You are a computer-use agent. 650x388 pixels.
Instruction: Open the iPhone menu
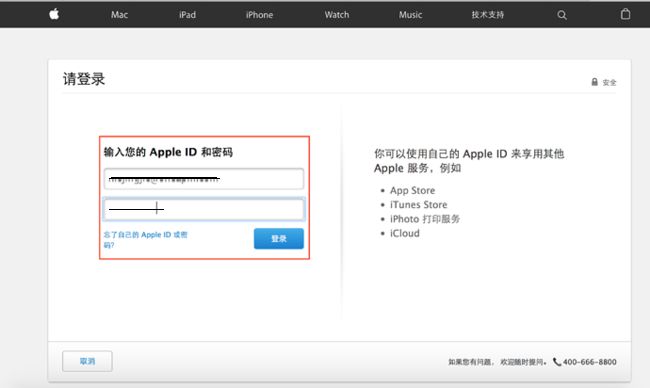click(260, 15)
